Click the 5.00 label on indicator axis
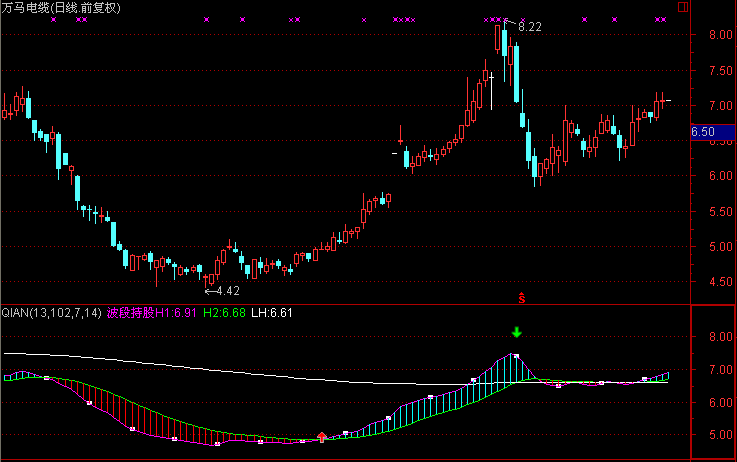Screen dimensions: 737x462 716,435
